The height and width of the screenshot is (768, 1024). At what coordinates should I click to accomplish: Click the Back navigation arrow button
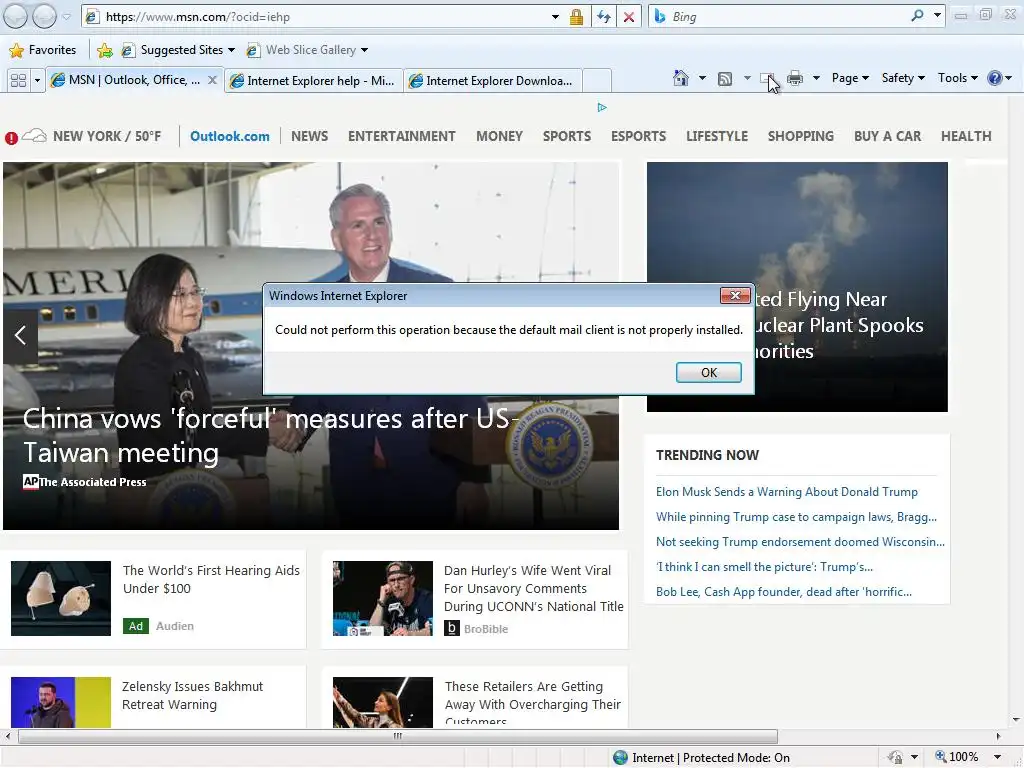15,16
